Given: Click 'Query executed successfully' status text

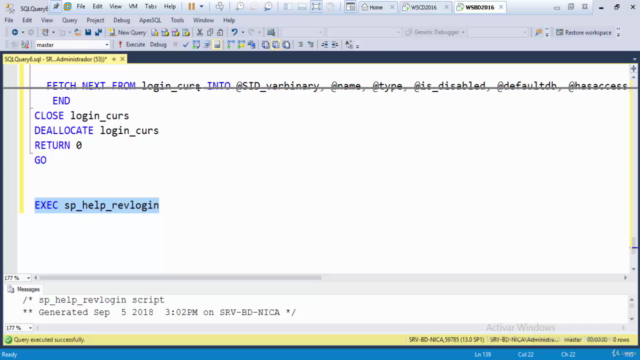Looking at the screenshot, I should click(x=49, y=340).
